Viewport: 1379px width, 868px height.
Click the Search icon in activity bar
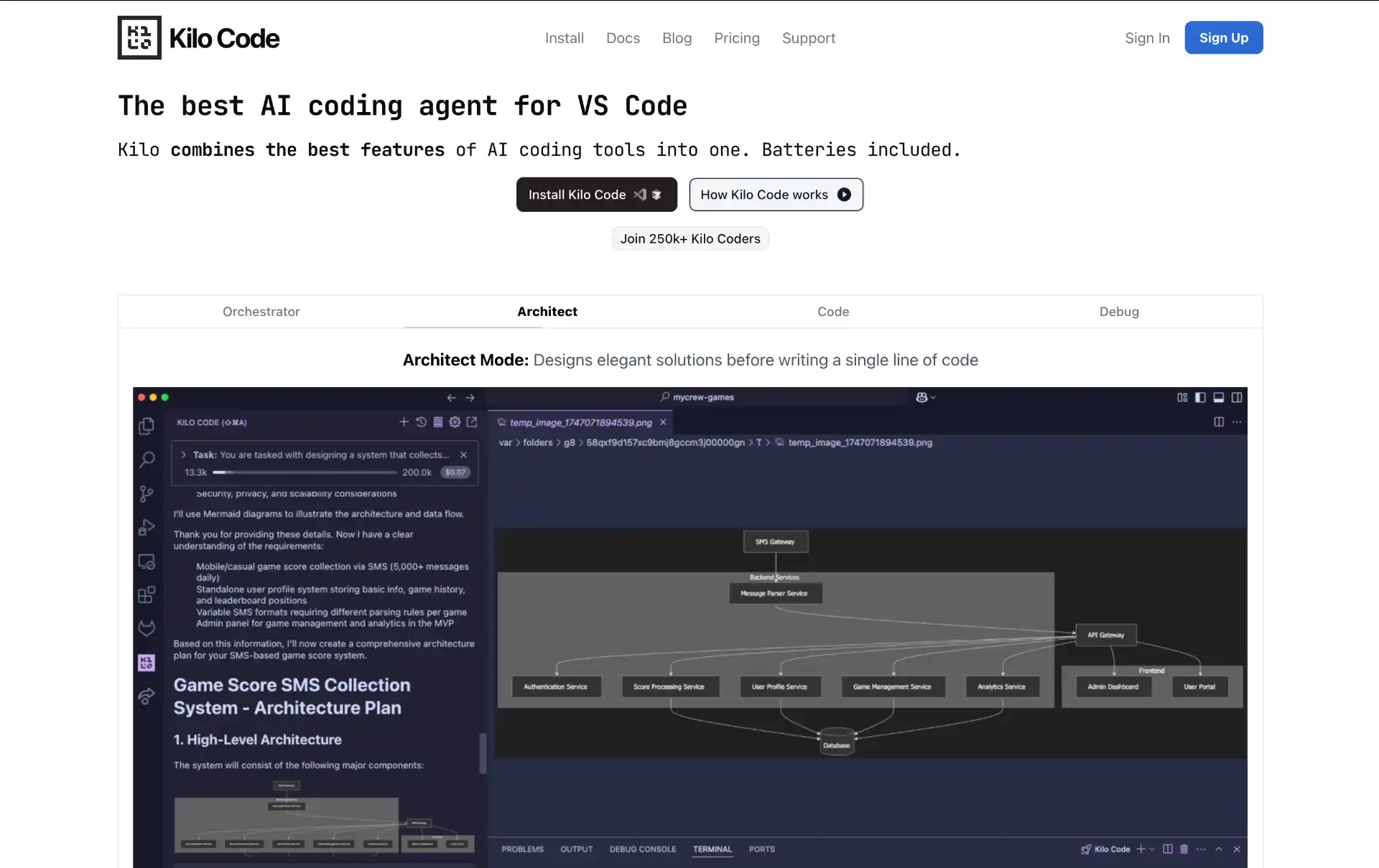click(147, 459)
